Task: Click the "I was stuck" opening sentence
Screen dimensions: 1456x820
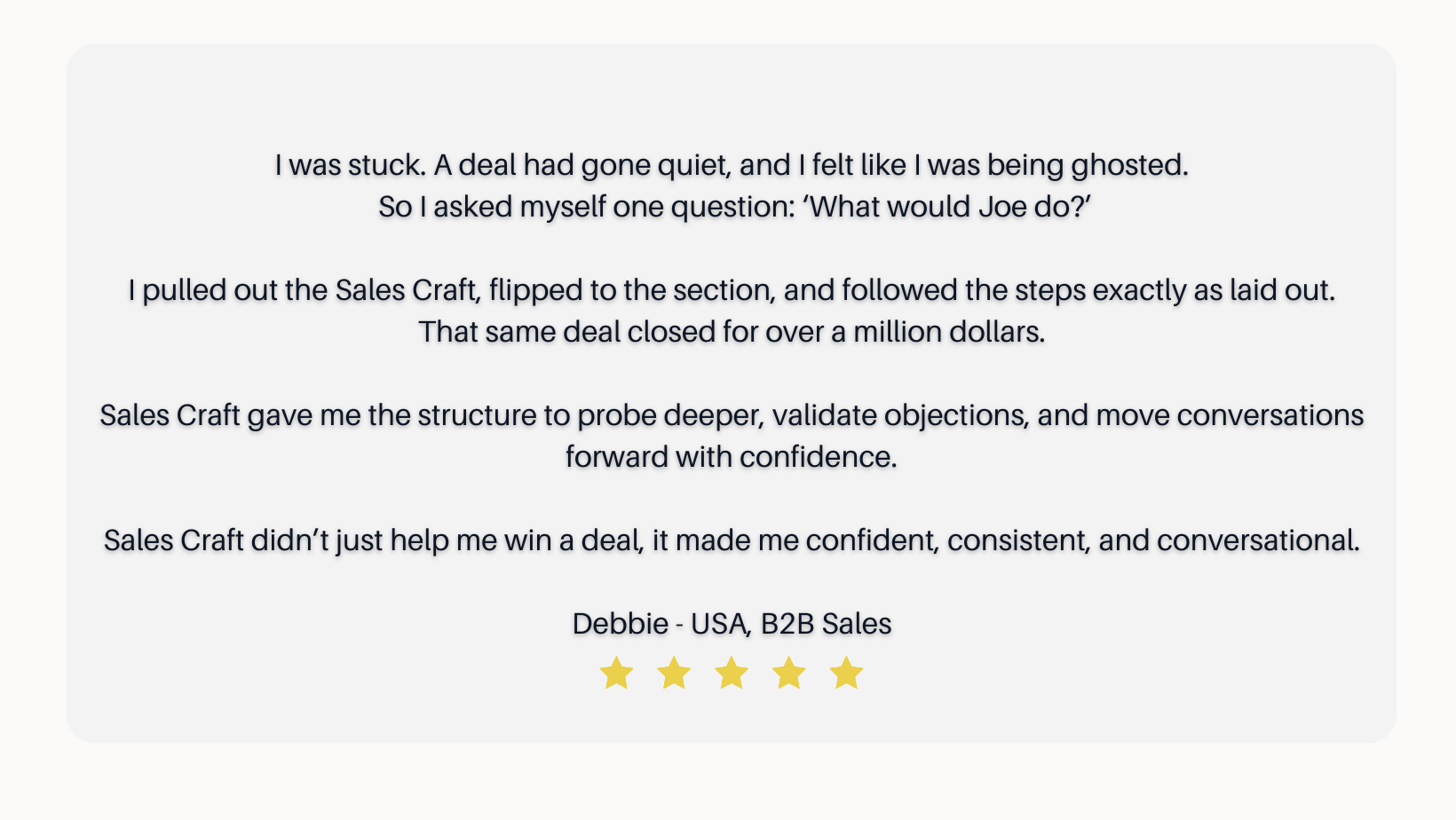Action: (350, 165)
